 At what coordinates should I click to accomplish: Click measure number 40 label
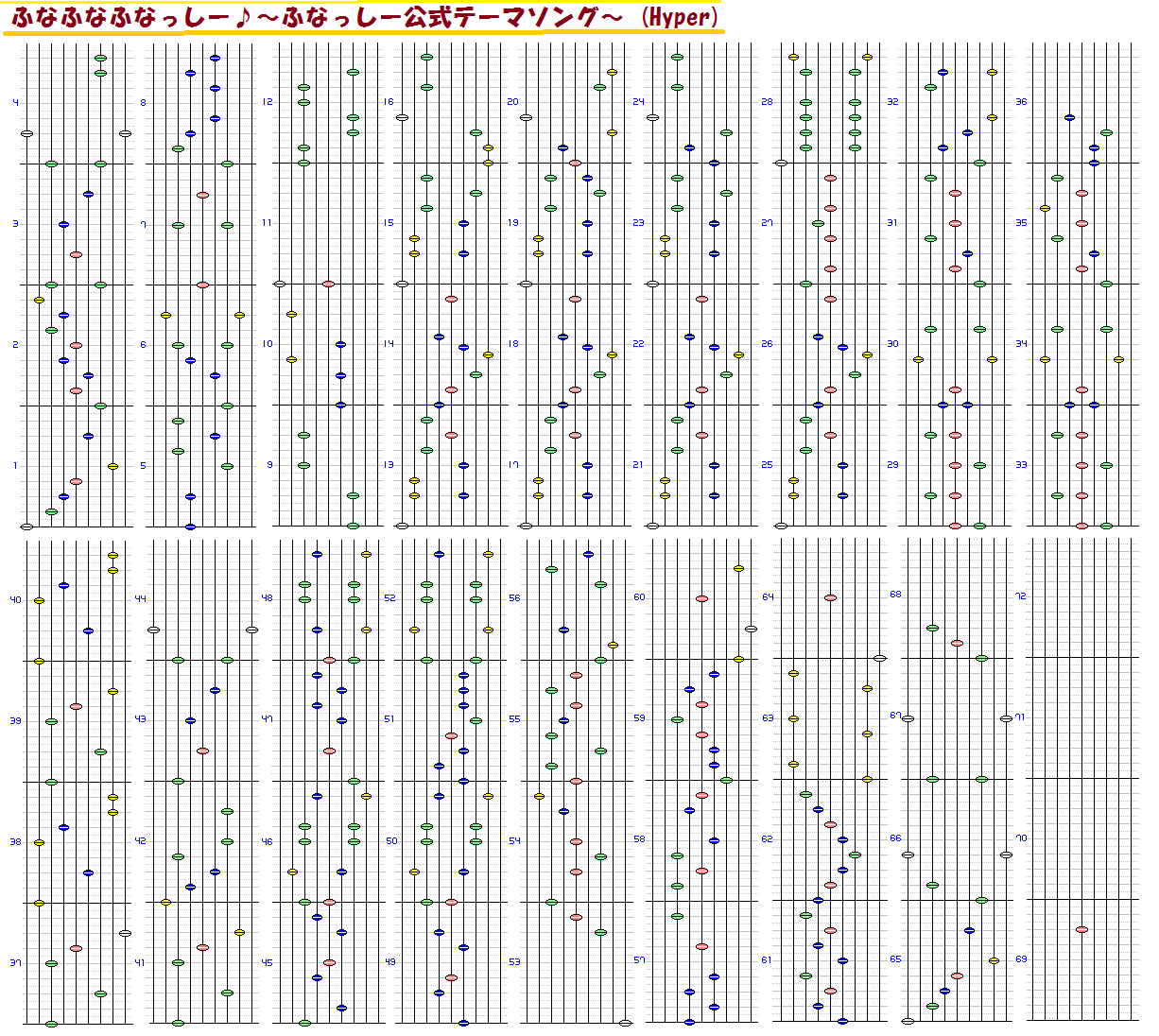point(15,599)
